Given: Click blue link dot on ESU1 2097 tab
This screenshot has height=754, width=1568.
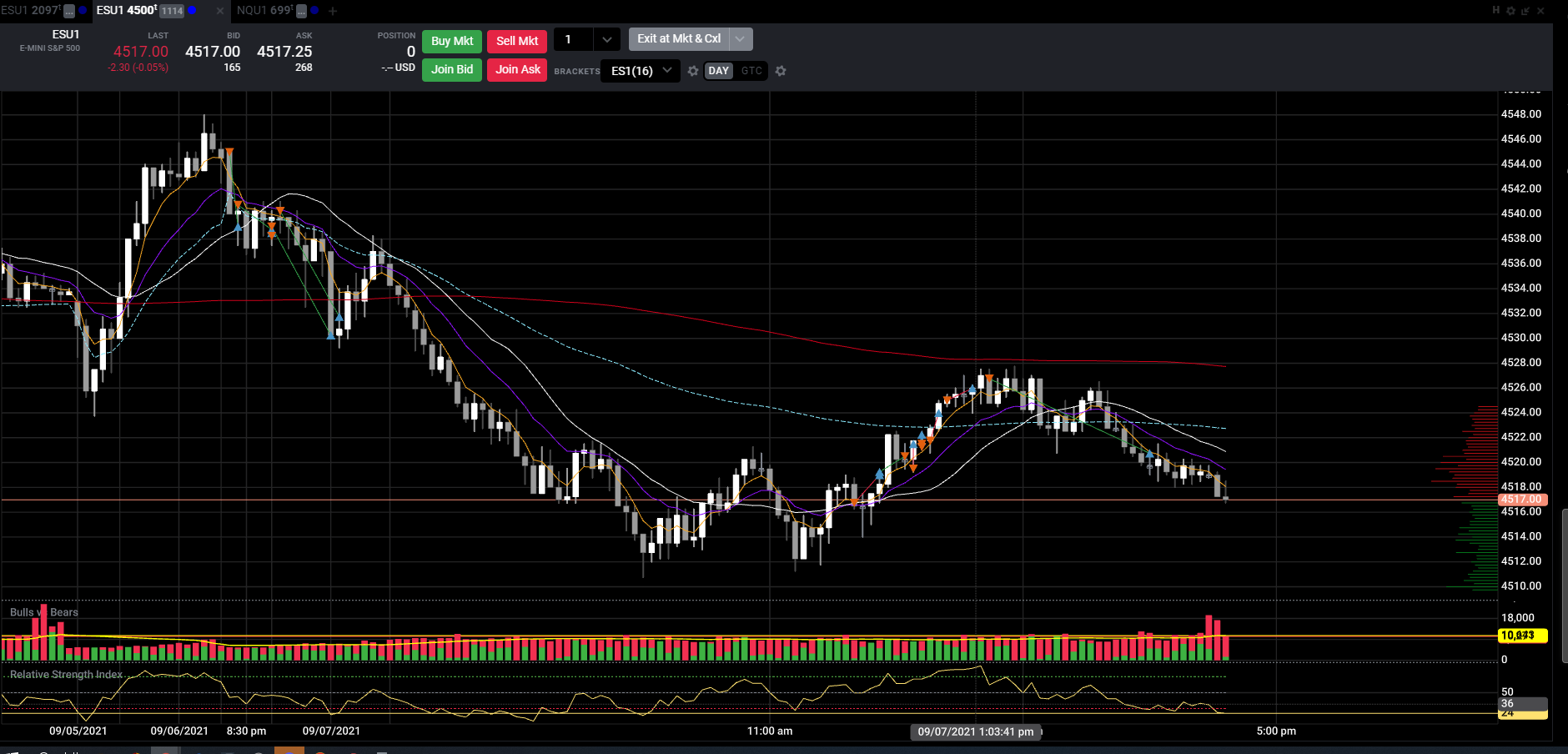Looking at the screenshot, I should (83, 11).
